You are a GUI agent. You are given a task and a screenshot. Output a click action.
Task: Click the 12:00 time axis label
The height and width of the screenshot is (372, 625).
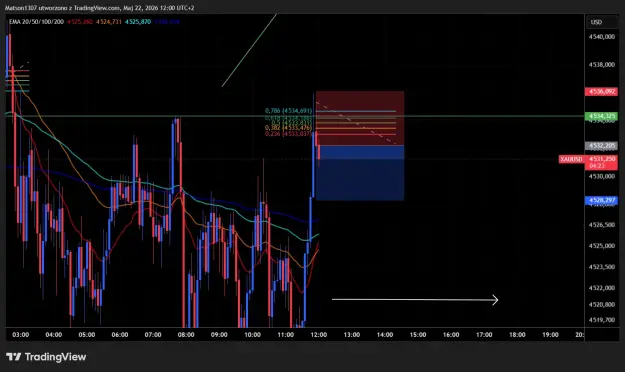tap(318, 335)
